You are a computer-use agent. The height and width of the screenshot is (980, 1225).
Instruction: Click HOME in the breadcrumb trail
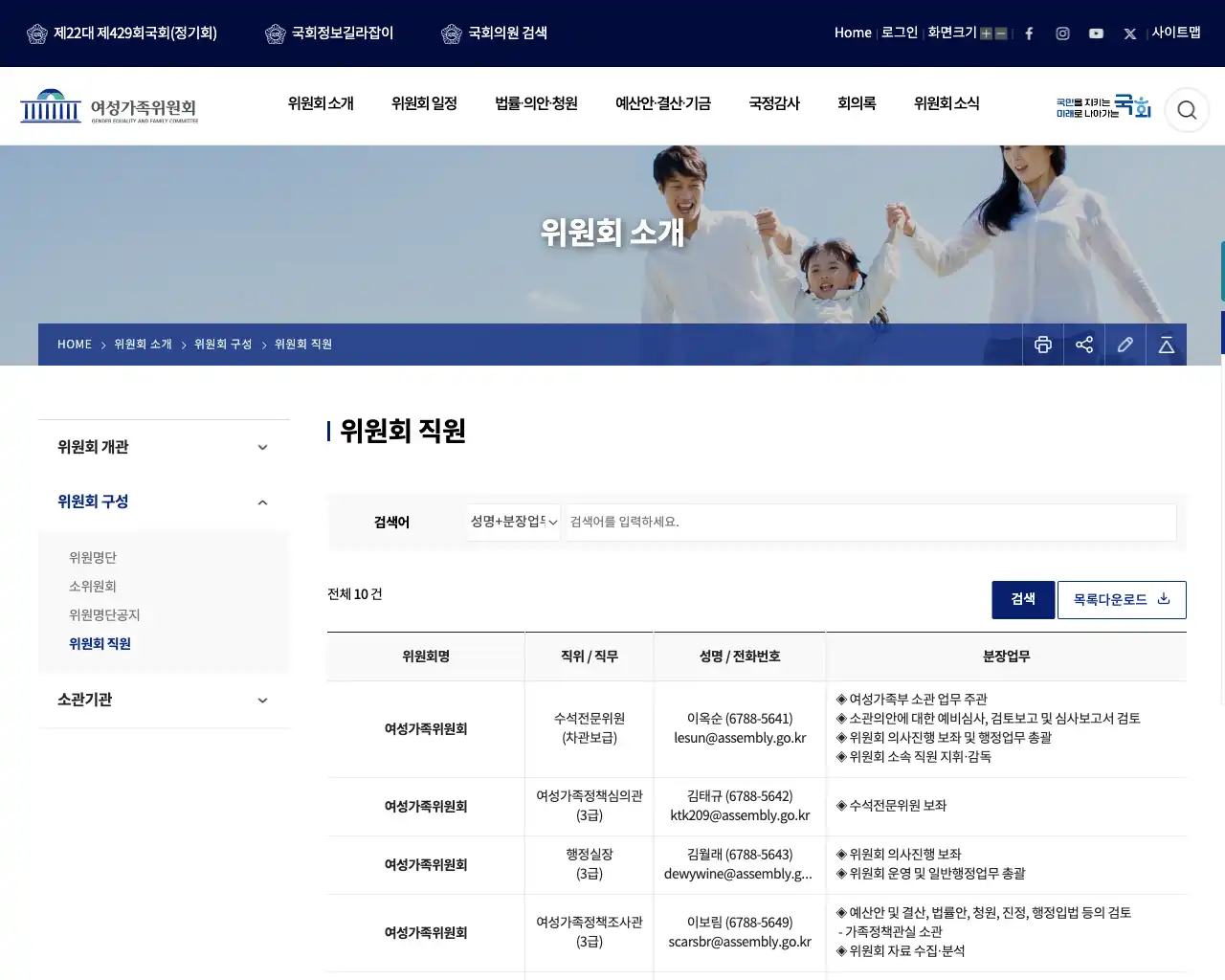click(x=75, y=345)
